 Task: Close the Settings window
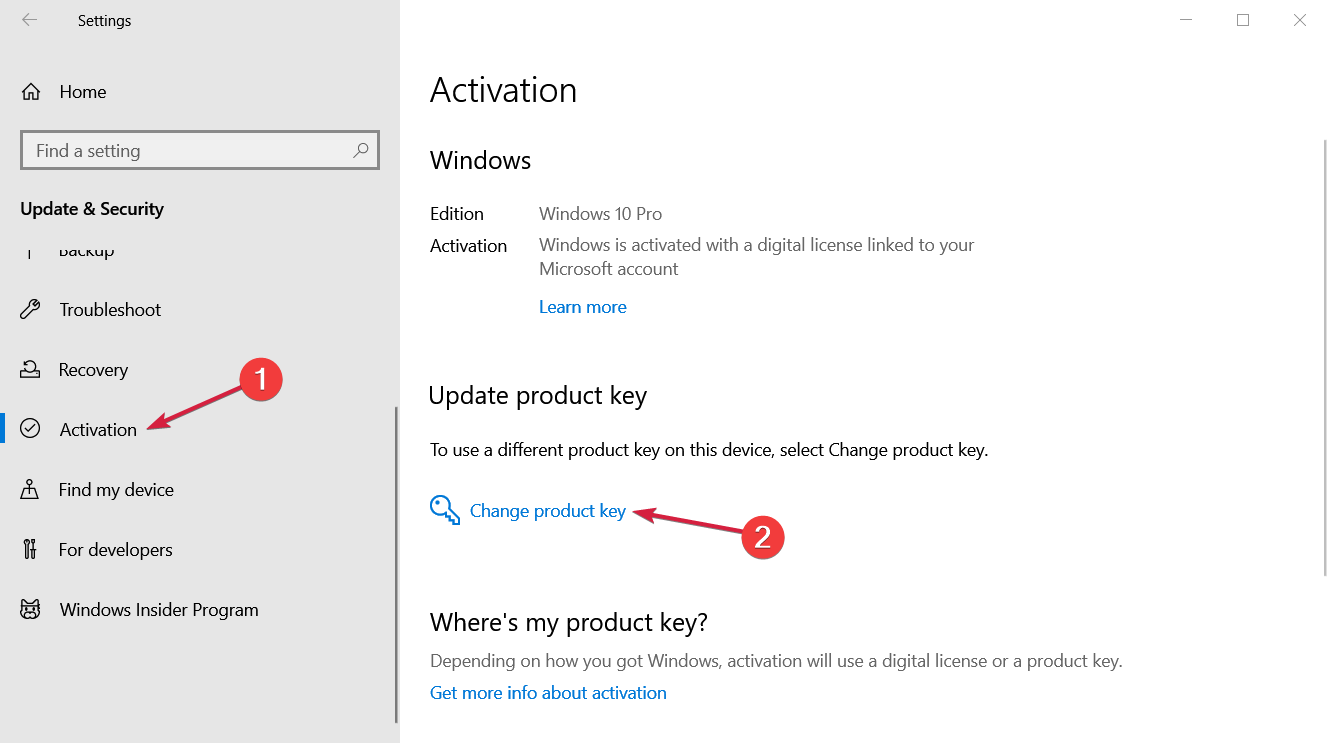(1300, 20)
